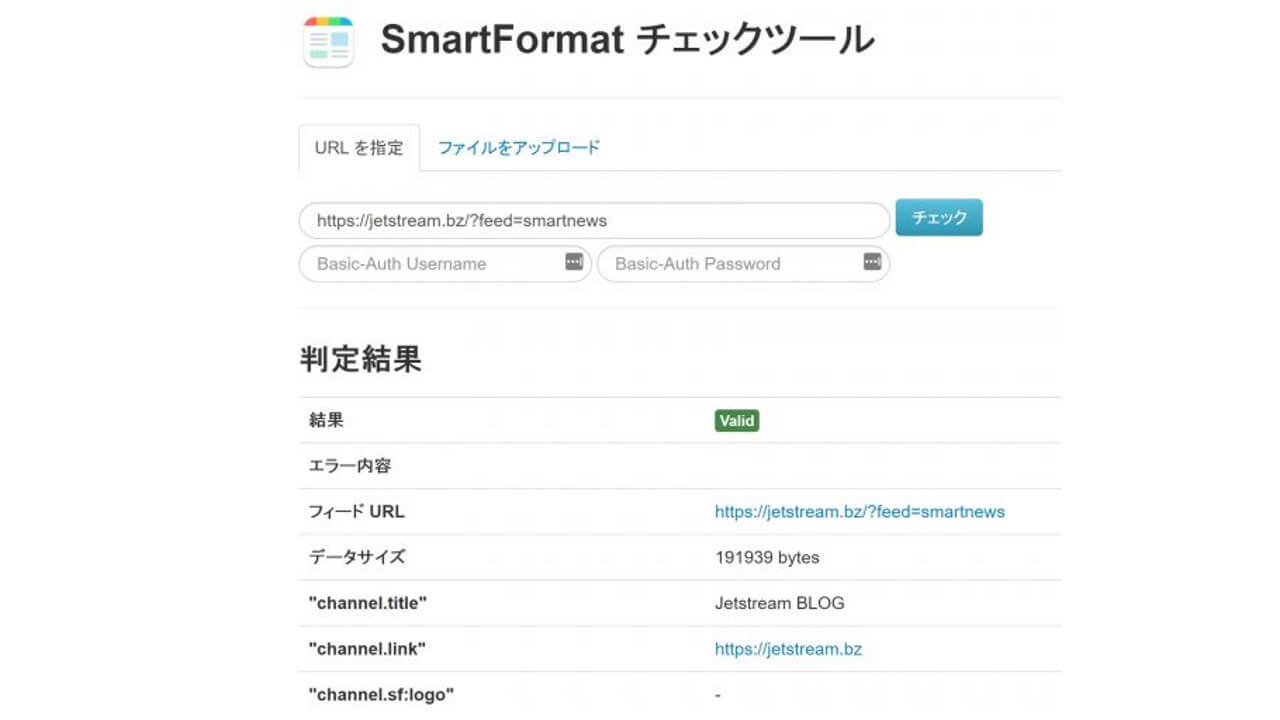Select the Jetstream BLOG channel title value

[780, 602]
